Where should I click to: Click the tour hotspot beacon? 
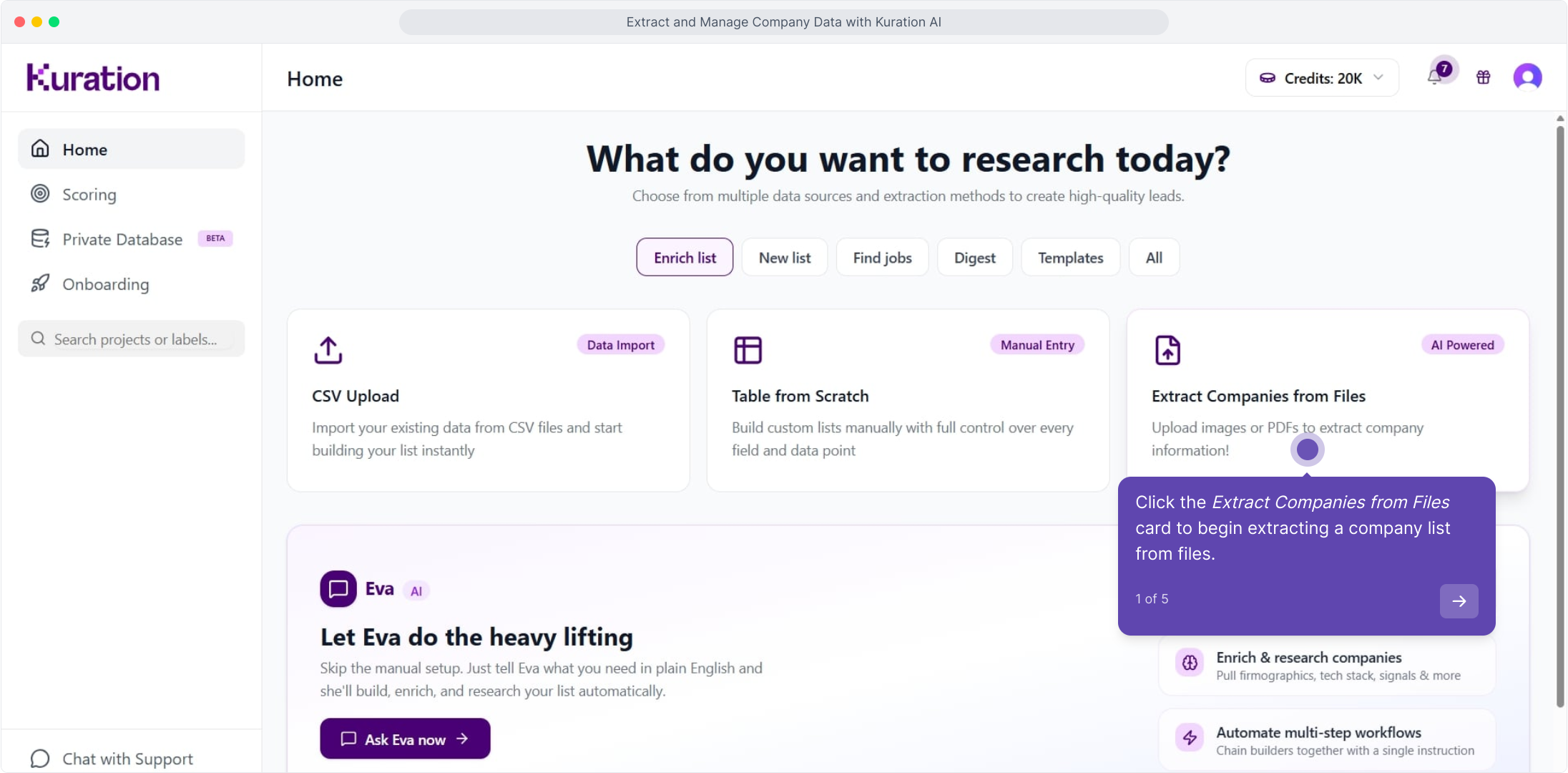click(x=1307, y=449)
